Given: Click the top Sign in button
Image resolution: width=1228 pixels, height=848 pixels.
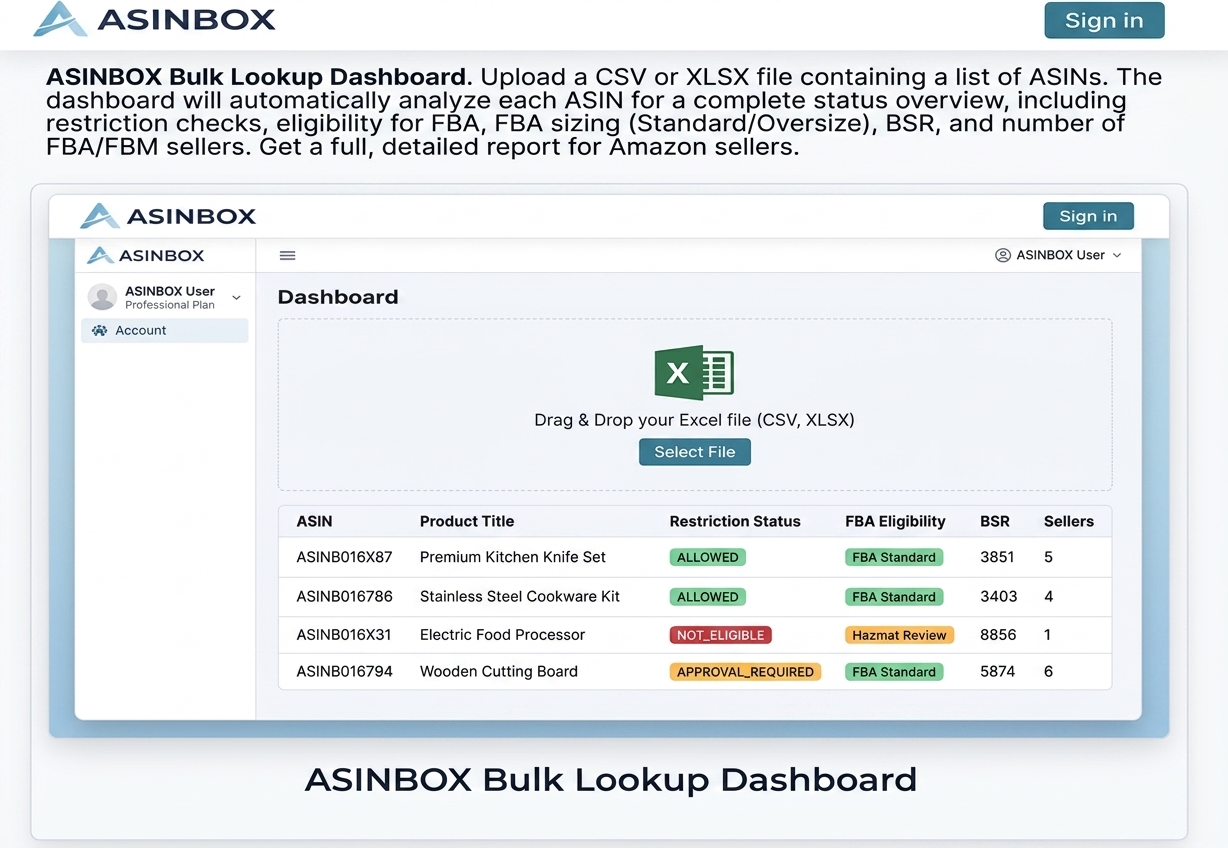Looking at the screenshot, I should 1104,20.
